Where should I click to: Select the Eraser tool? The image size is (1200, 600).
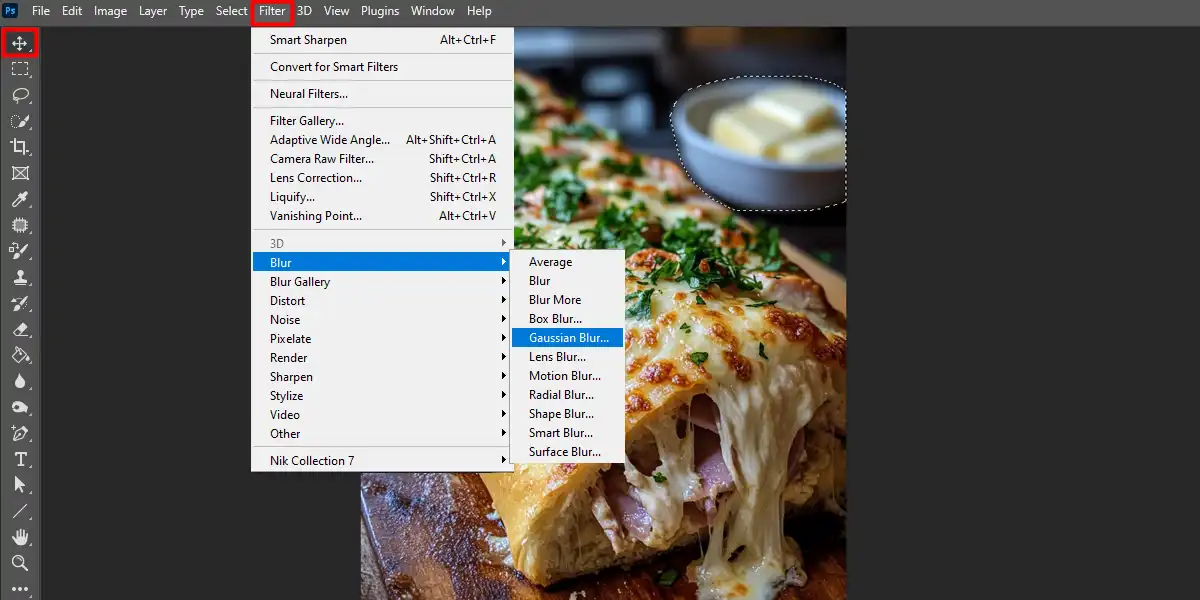[x=20, y=329]
